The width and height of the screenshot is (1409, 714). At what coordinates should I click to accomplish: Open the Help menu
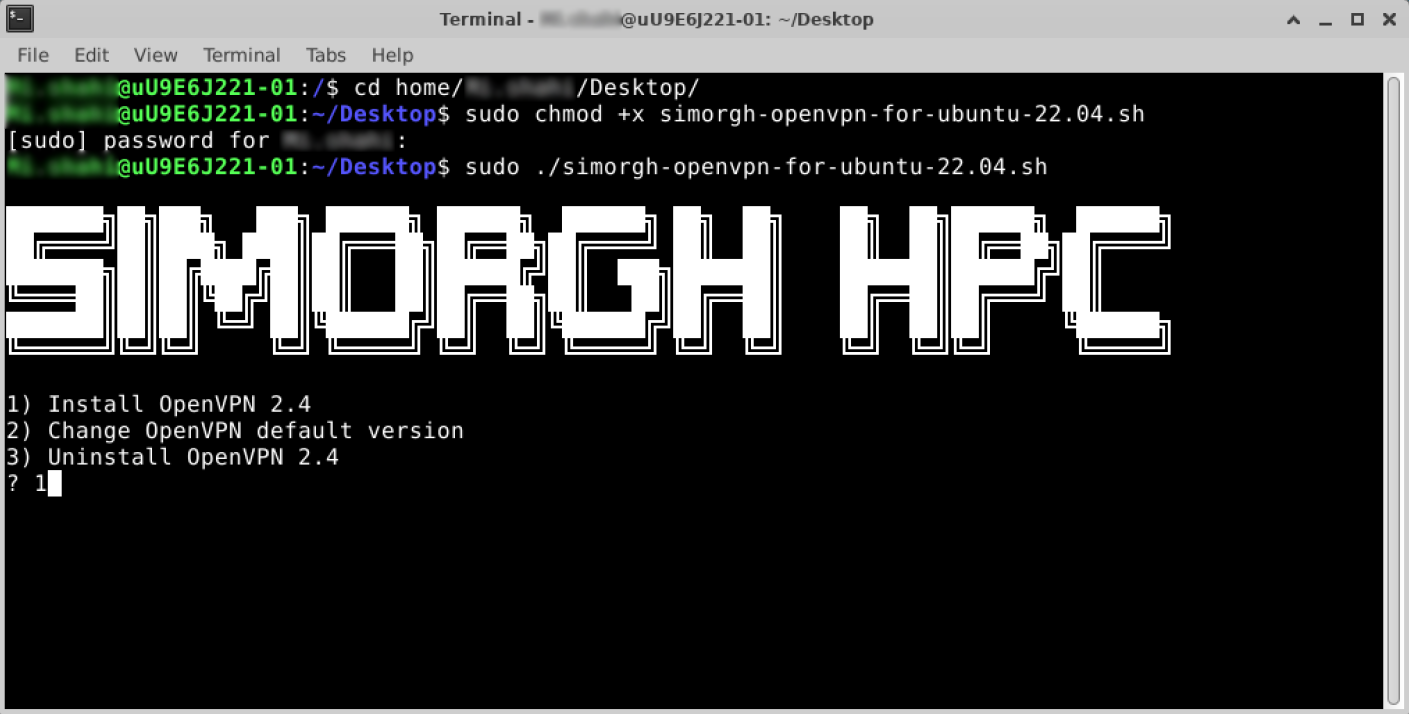392,55
